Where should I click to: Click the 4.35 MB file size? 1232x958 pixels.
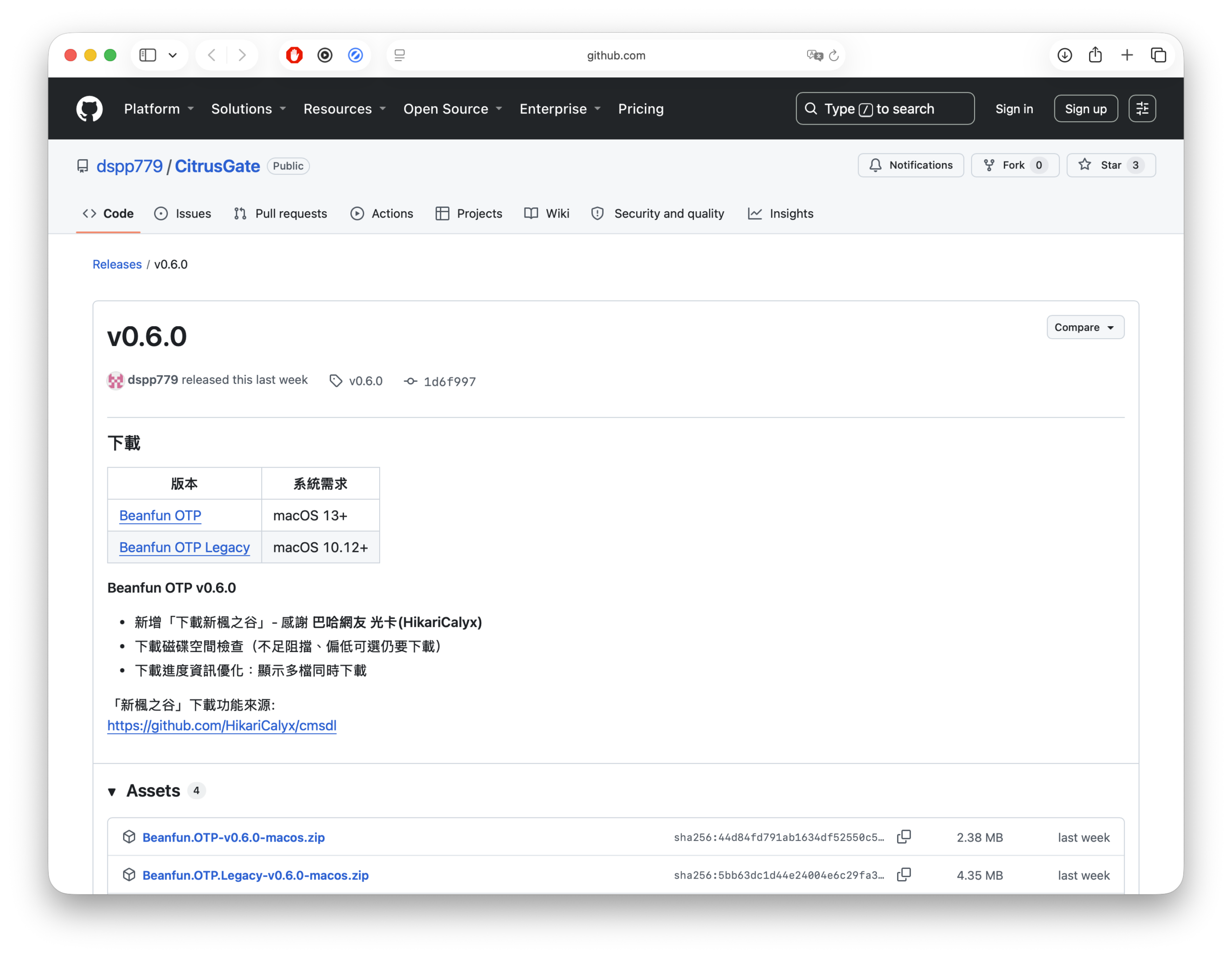click(980, 875)
